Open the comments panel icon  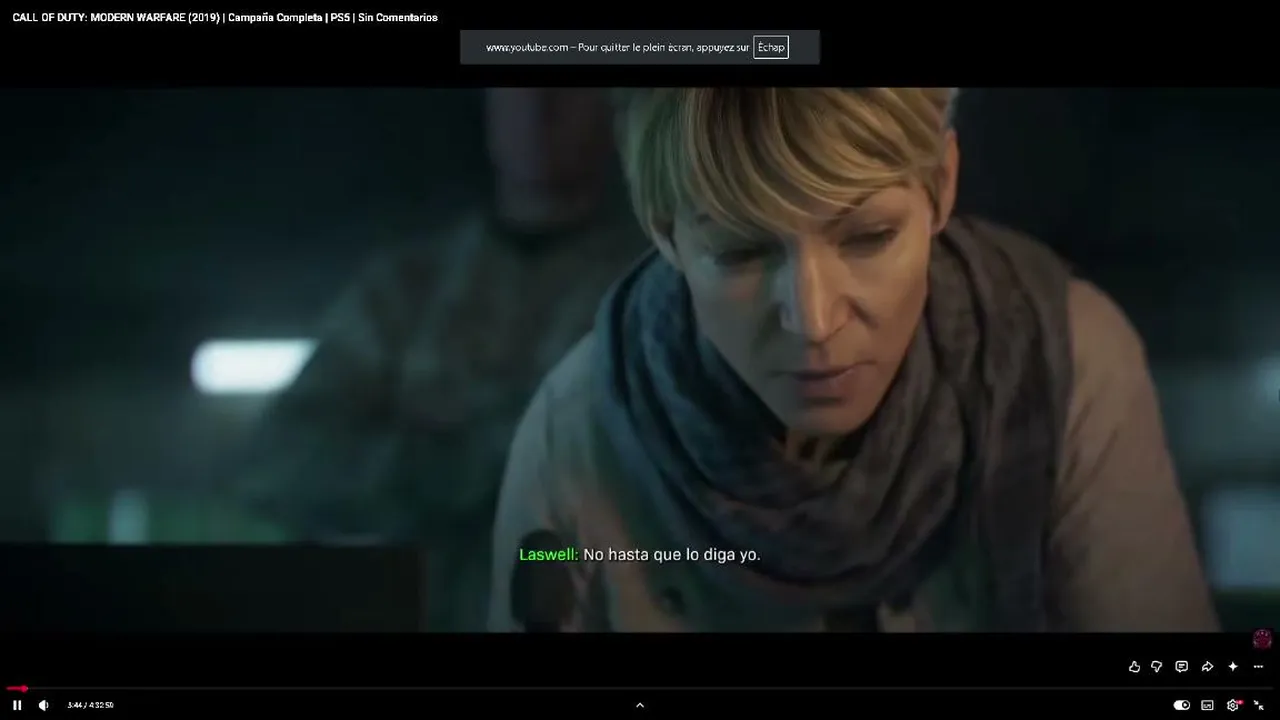pyautogui.click(x=1182, y=667)
